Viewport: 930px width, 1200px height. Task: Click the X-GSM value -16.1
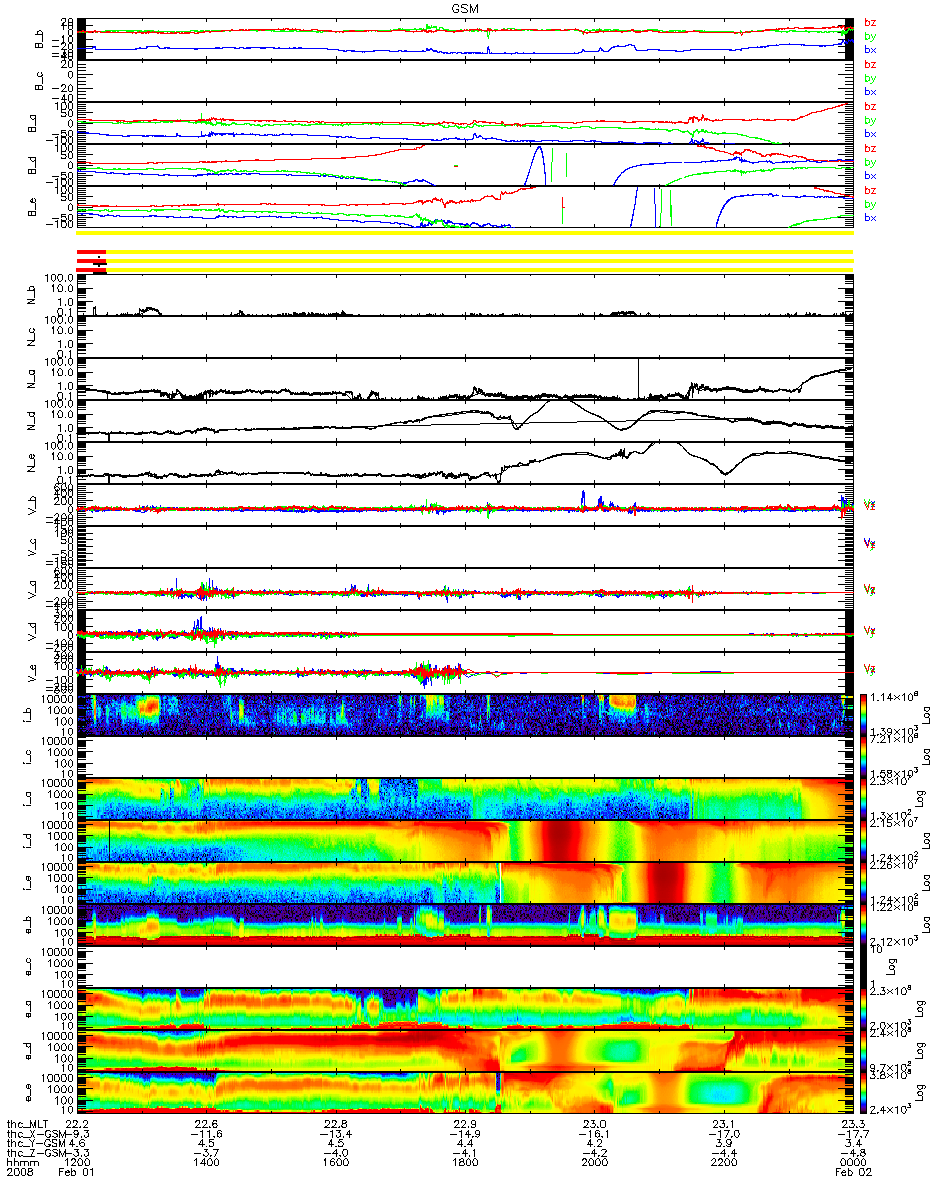[x=594, y=1135]
